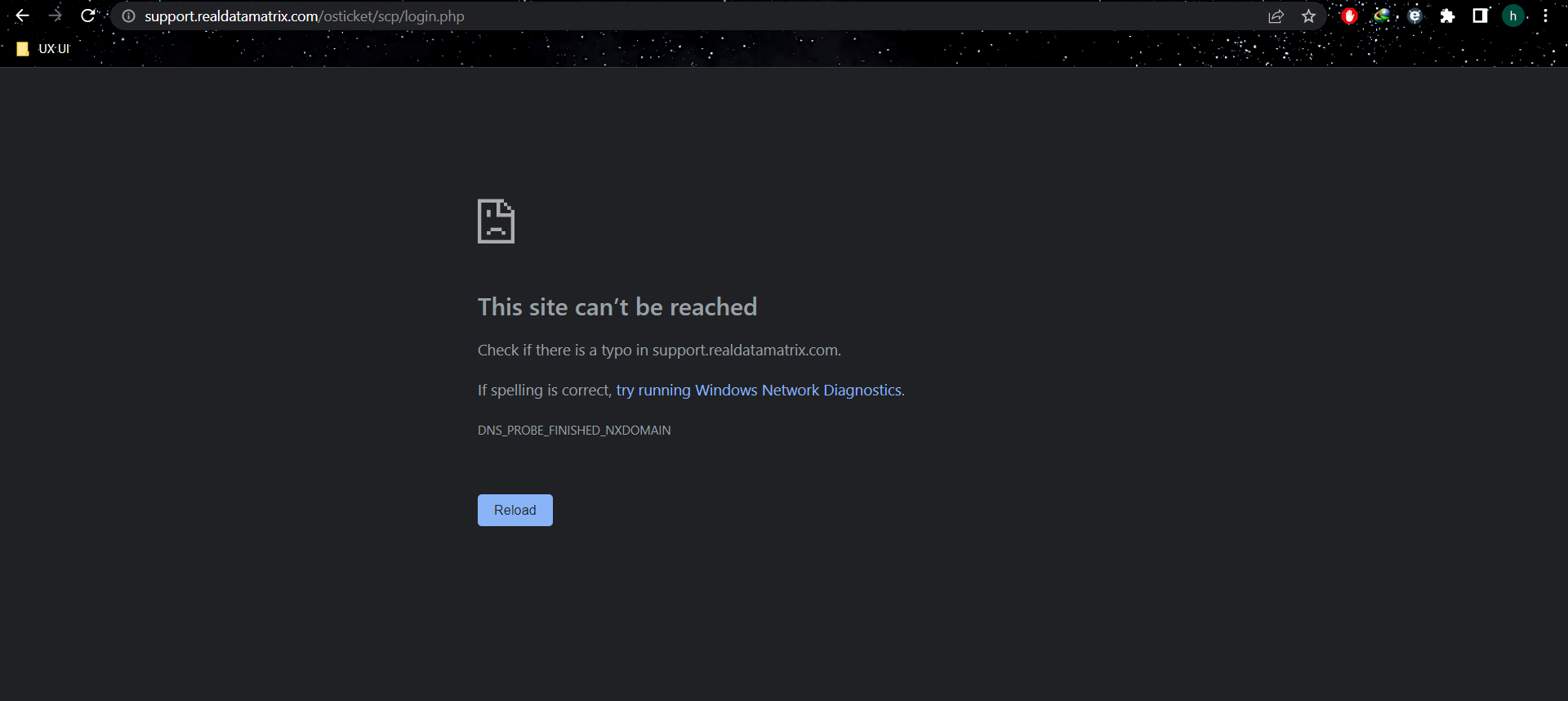
Task: Click the forward navigation arrow
Action: pos(55,16)
